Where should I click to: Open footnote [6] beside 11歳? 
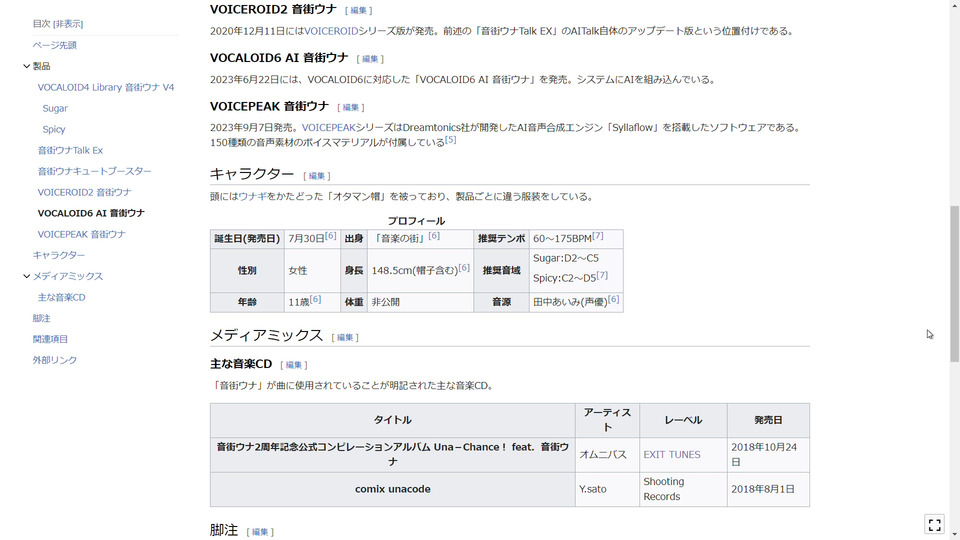[315, 299]
